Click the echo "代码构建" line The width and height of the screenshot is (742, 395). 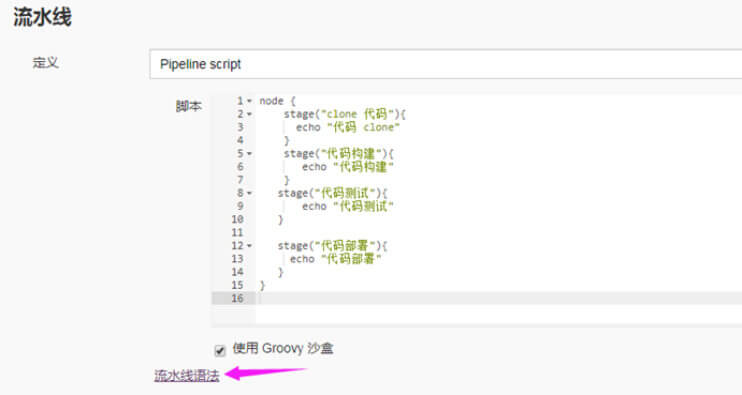(x=348, y=167)
